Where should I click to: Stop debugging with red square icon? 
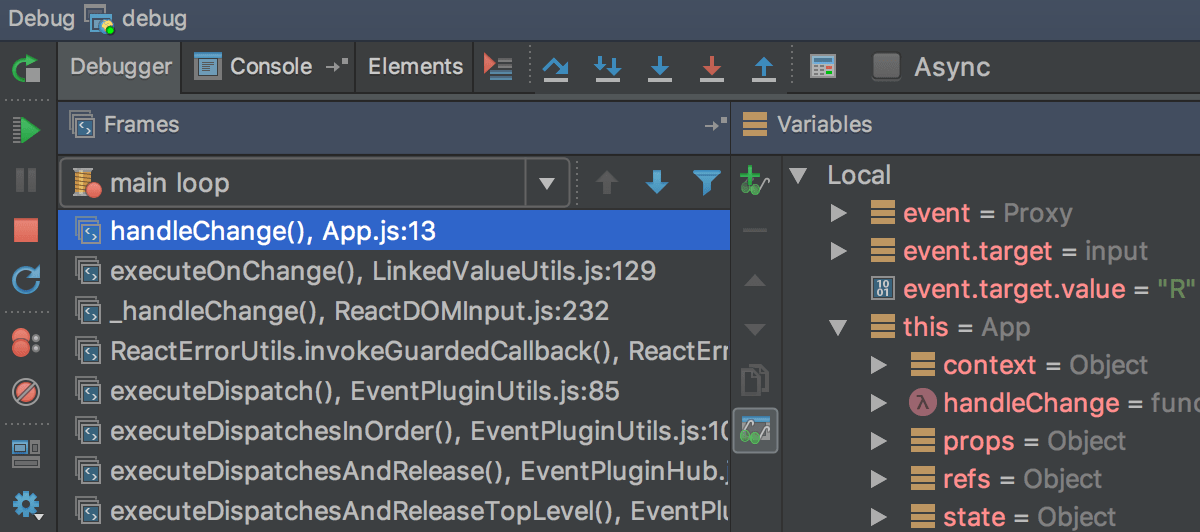26,231
